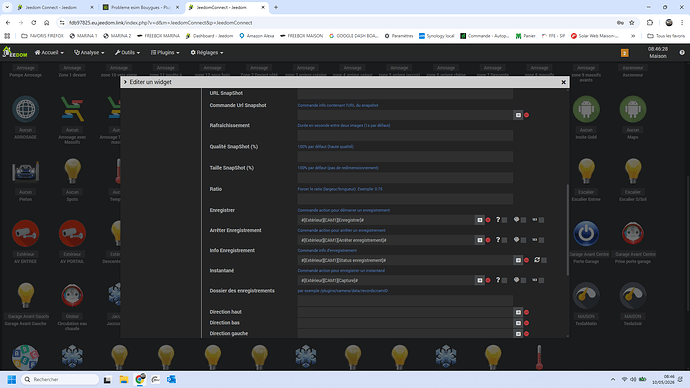Image resolution: width=690 pixels, height=388 pixels.
Task: Toggle password checkbox for Arrêter Enregistrement
Action: (542, 240)
